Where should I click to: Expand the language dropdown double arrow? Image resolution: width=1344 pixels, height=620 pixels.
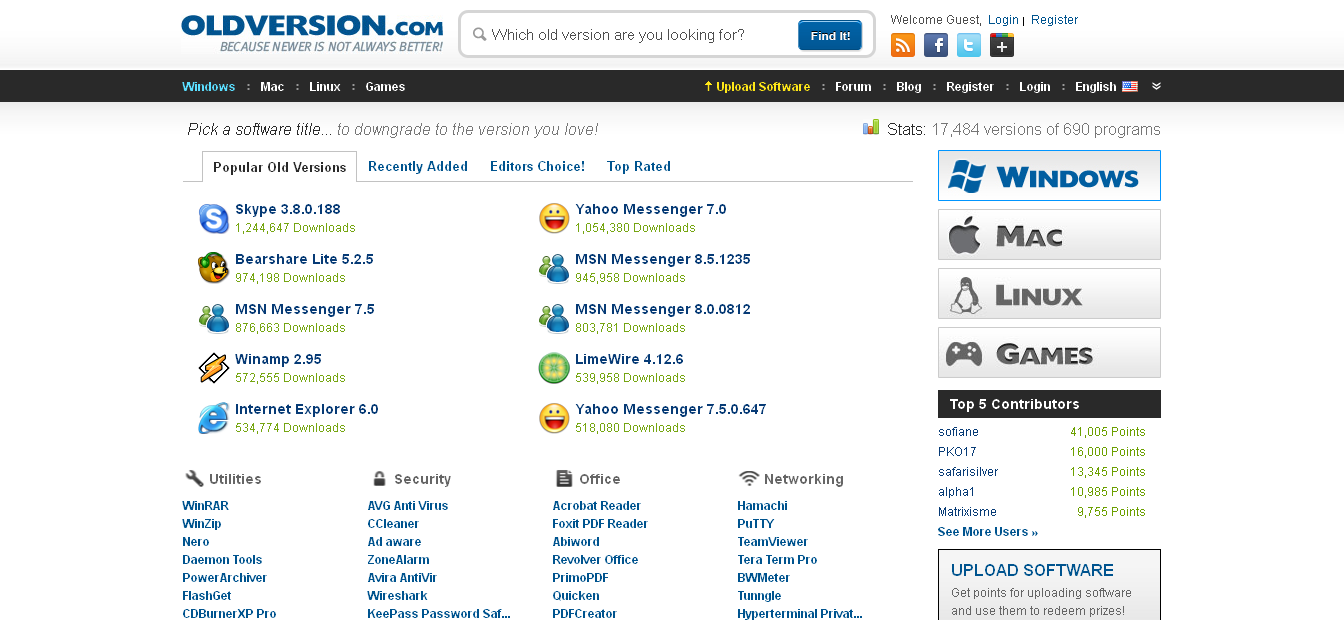1156,86
